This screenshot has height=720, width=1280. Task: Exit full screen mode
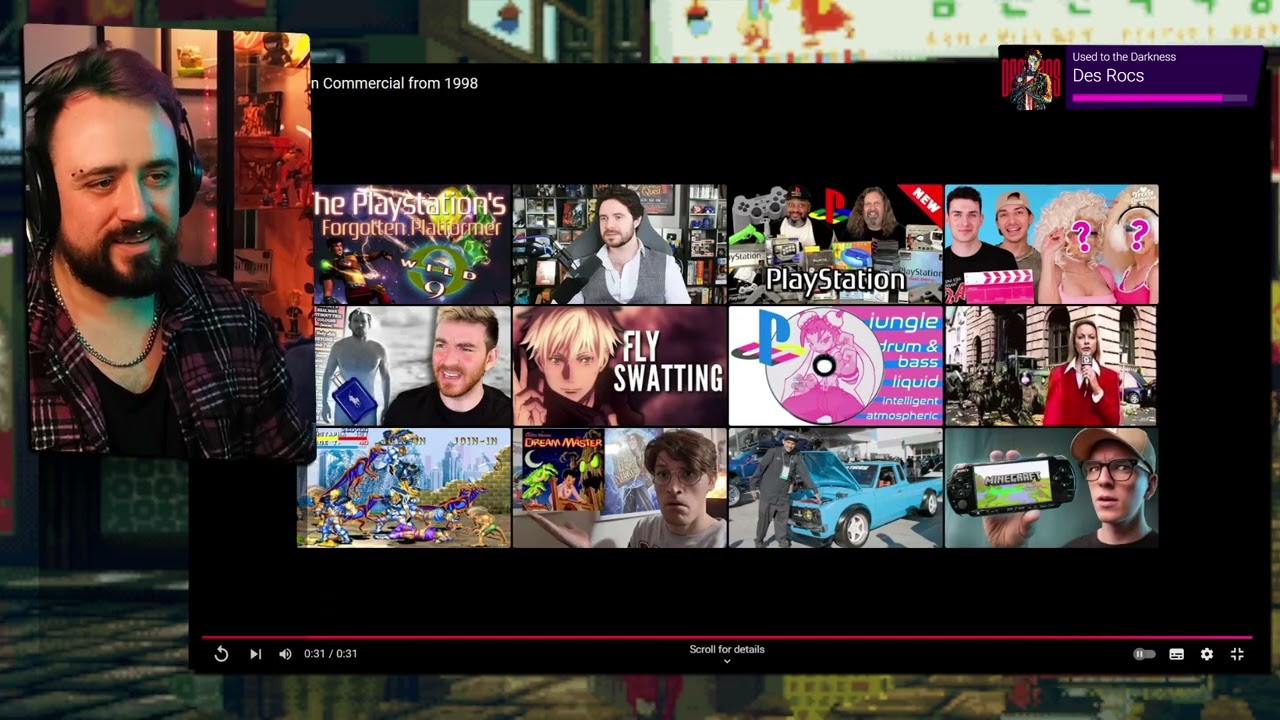1237,654
